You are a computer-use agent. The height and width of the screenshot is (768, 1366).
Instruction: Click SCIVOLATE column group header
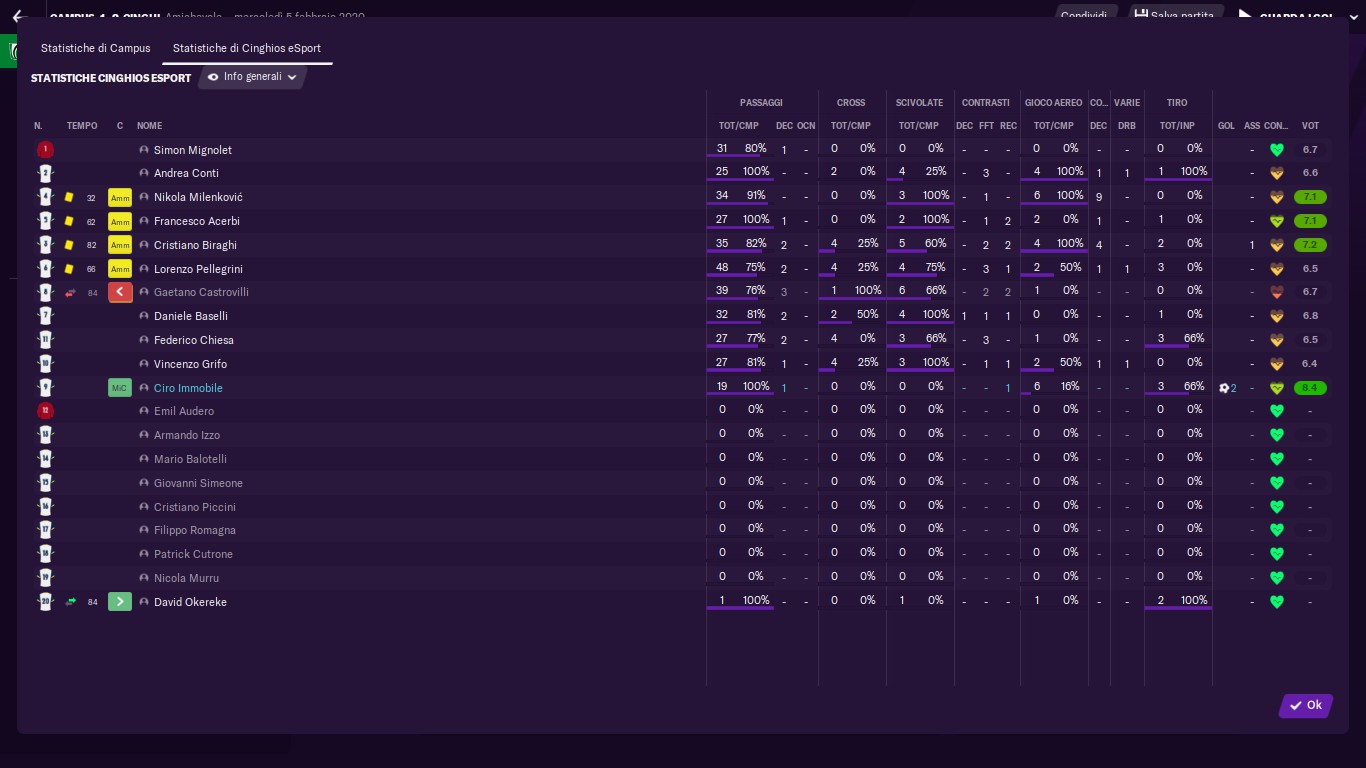coord(919,103)
